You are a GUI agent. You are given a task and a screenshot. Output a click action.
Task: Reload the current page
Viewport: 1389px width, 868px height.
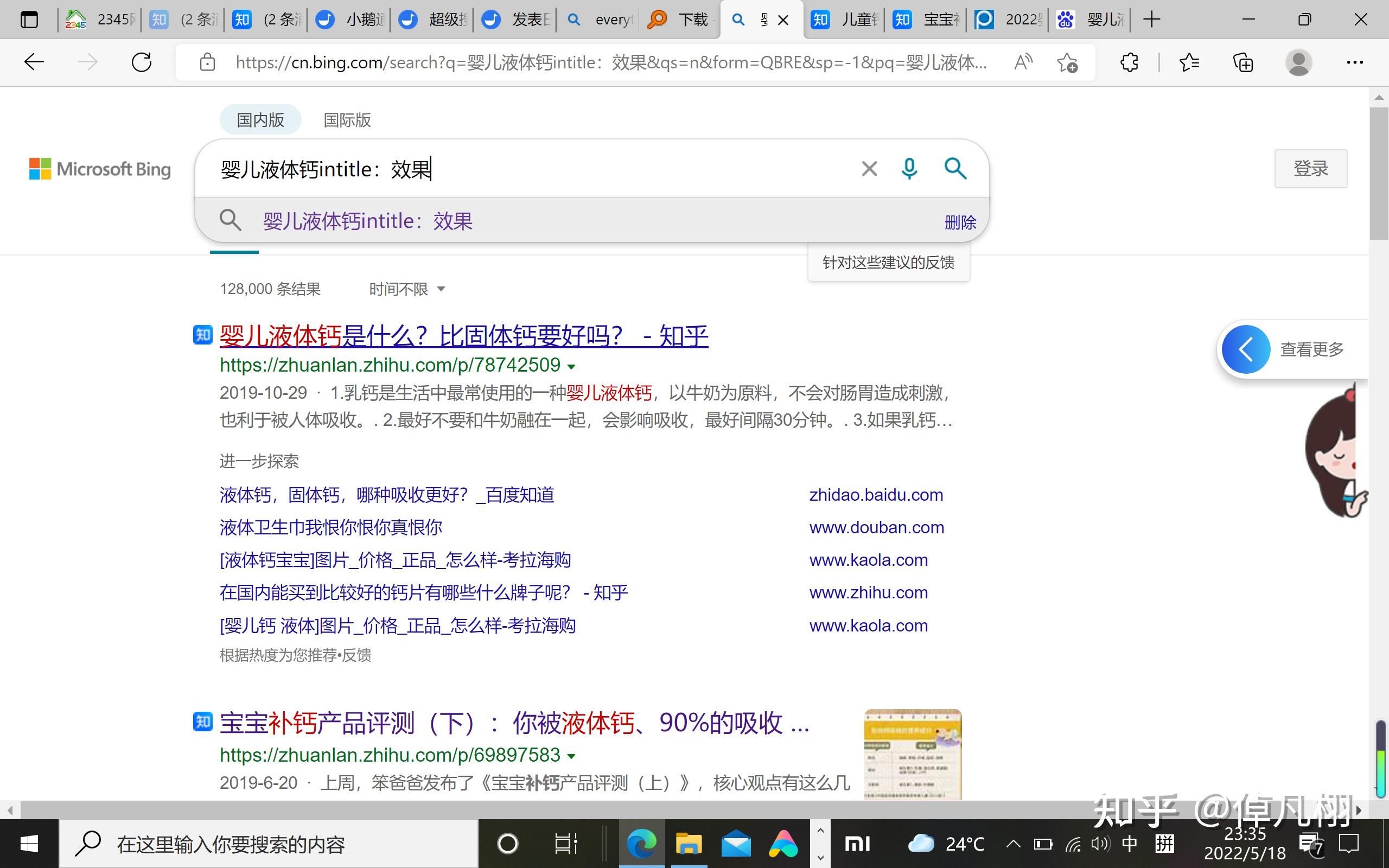point(141,62)
